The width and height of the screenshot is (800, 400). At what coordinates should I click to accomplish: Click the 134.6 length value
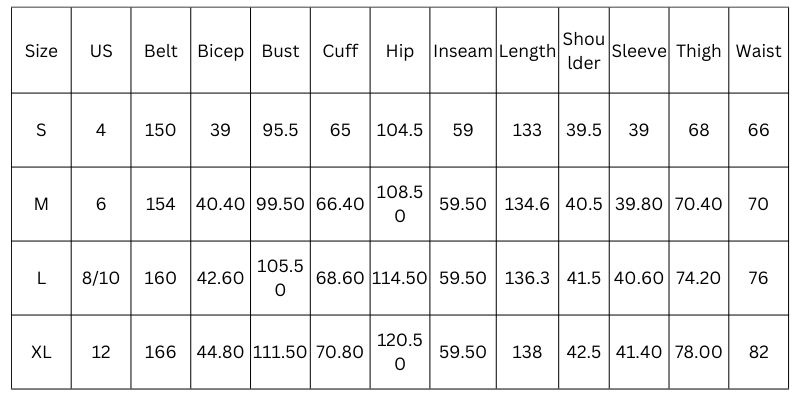527,204
